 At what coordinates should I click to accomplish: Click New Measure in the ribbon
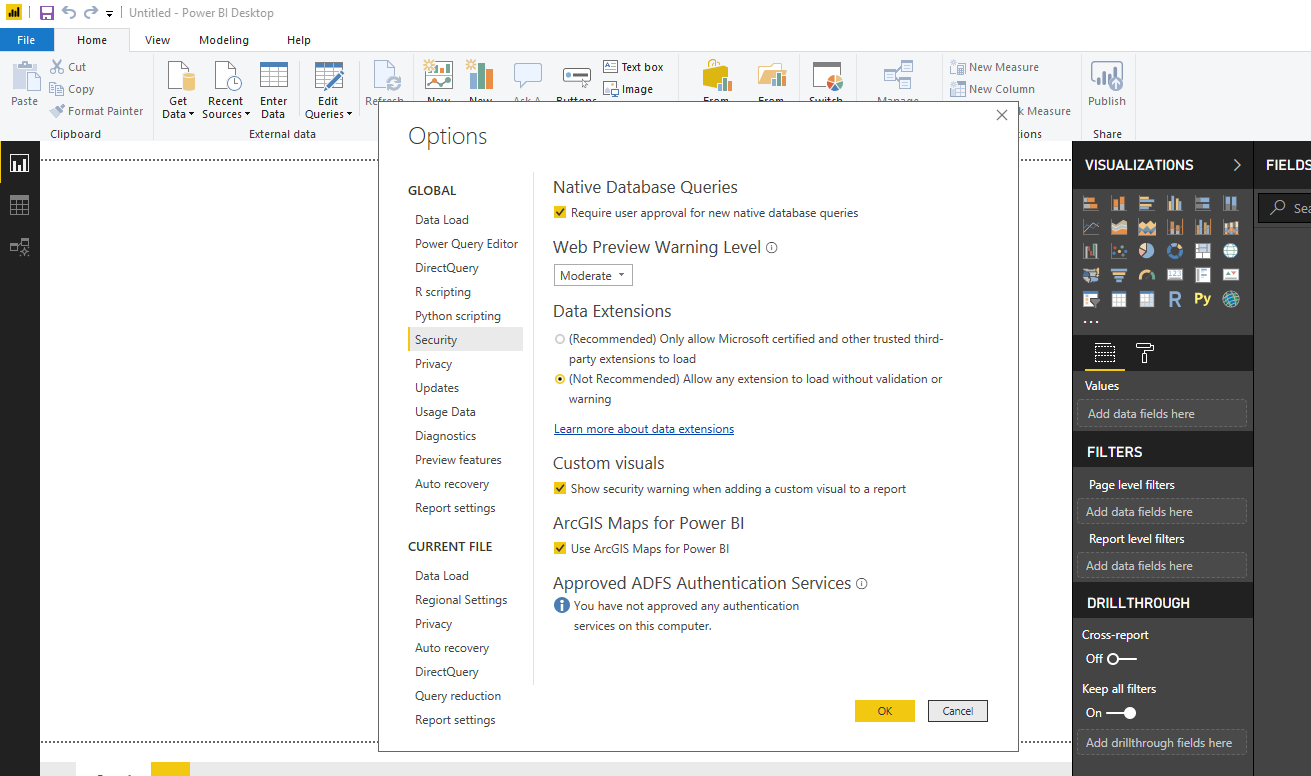click(994, 67)
